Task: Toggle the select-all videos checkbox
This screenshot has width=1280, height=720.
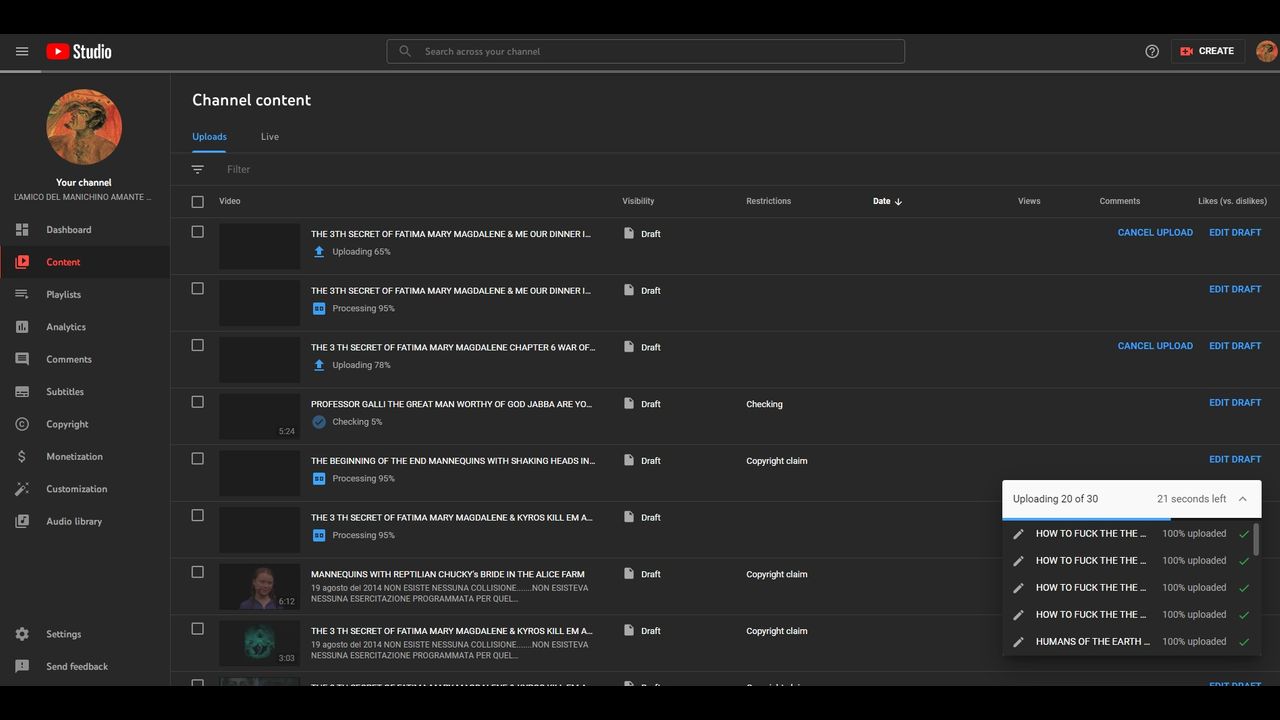Action: 198,202
